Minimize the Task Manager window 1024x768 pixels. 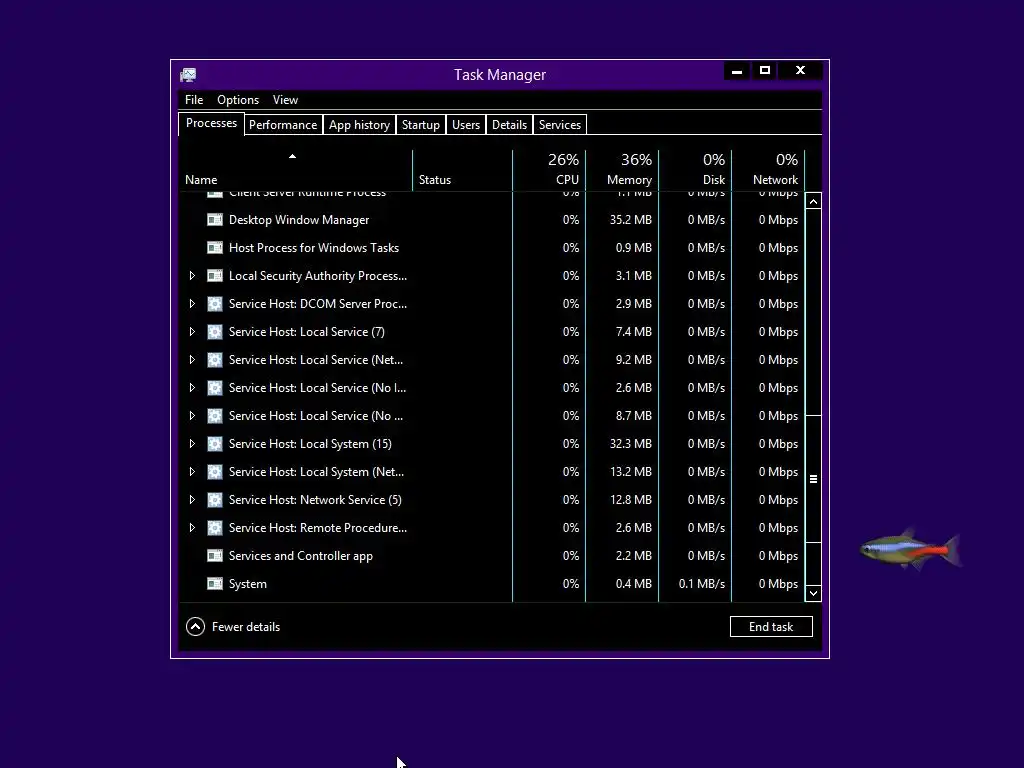click(737, 71)
